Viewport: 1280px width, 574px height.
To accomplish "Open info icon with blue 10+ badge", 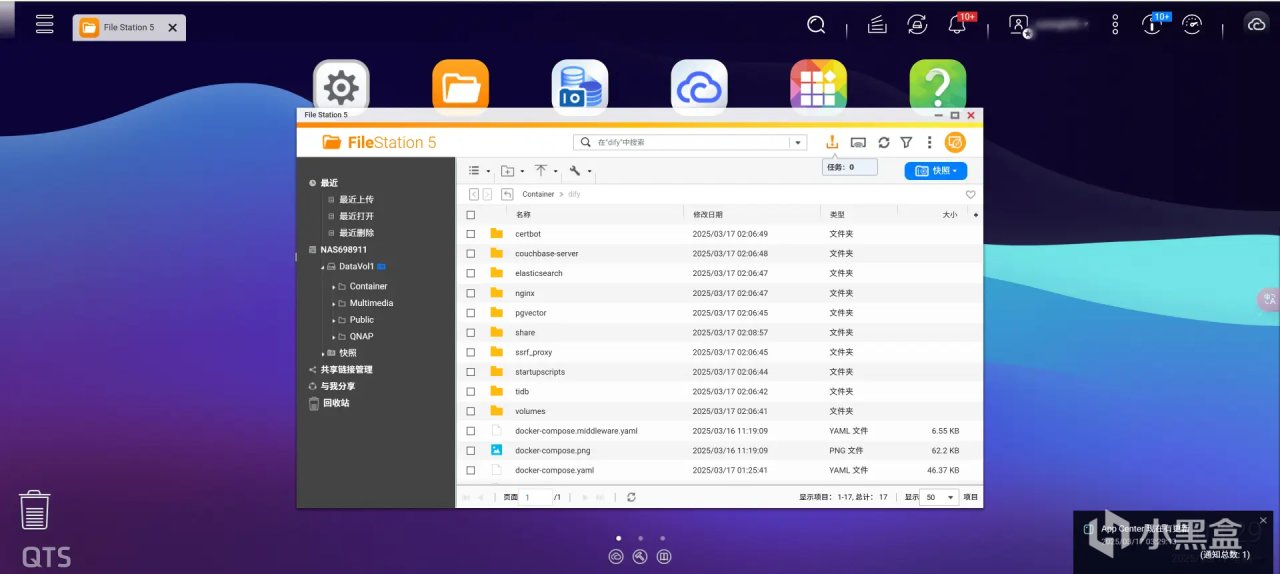I will [1152, 25].
